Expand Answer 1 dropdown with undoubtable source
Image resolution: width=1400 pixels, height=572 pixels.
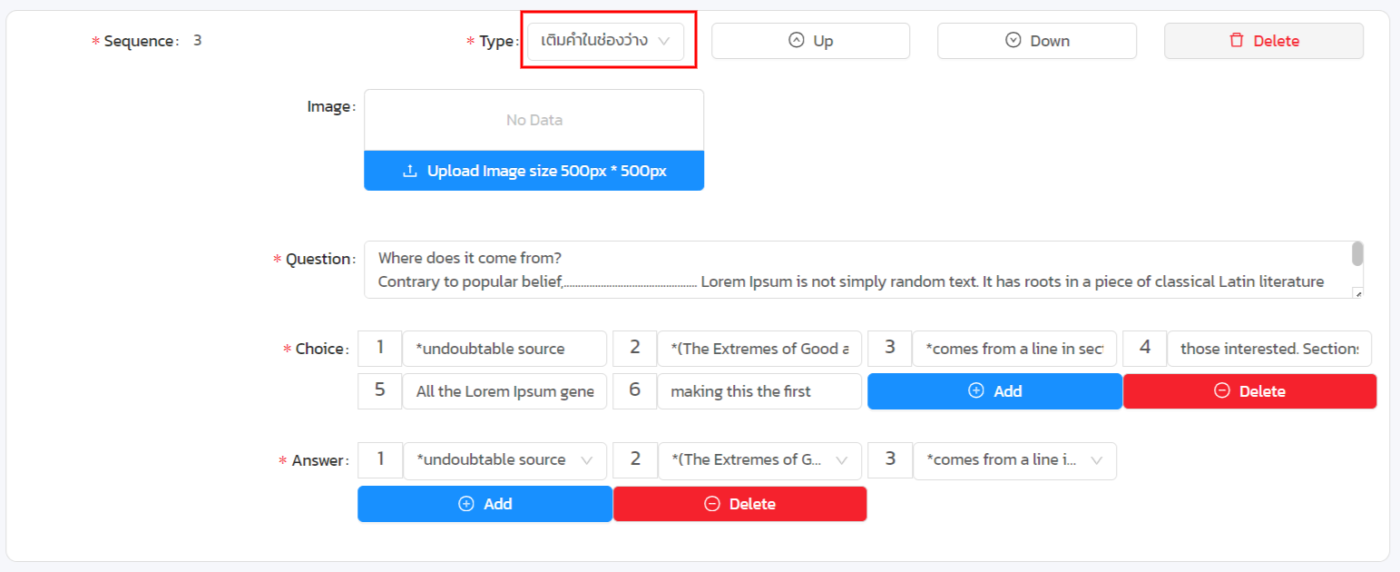pos(504,460)
